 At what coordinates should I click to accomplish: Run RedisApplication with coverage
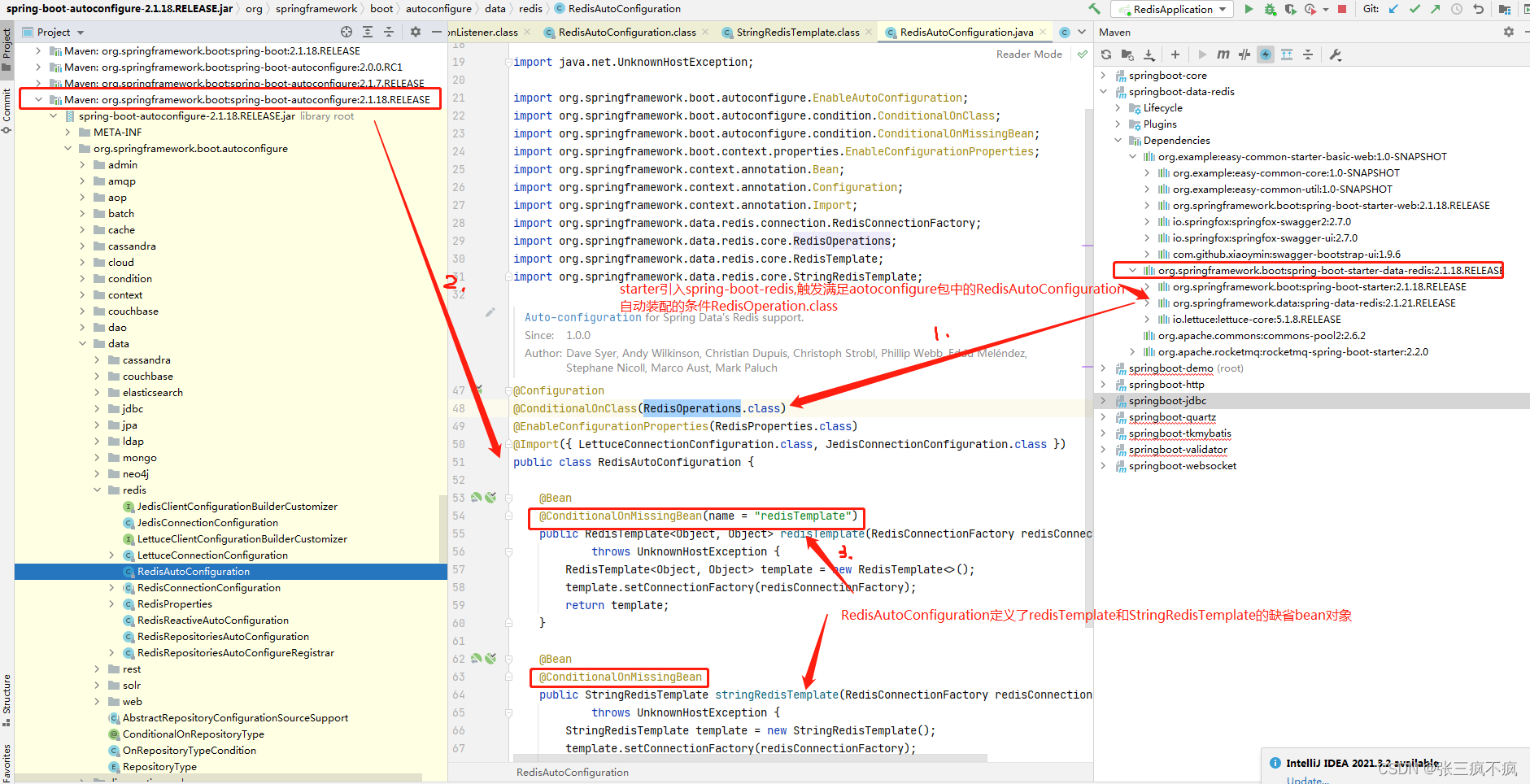coord(1290,9)
